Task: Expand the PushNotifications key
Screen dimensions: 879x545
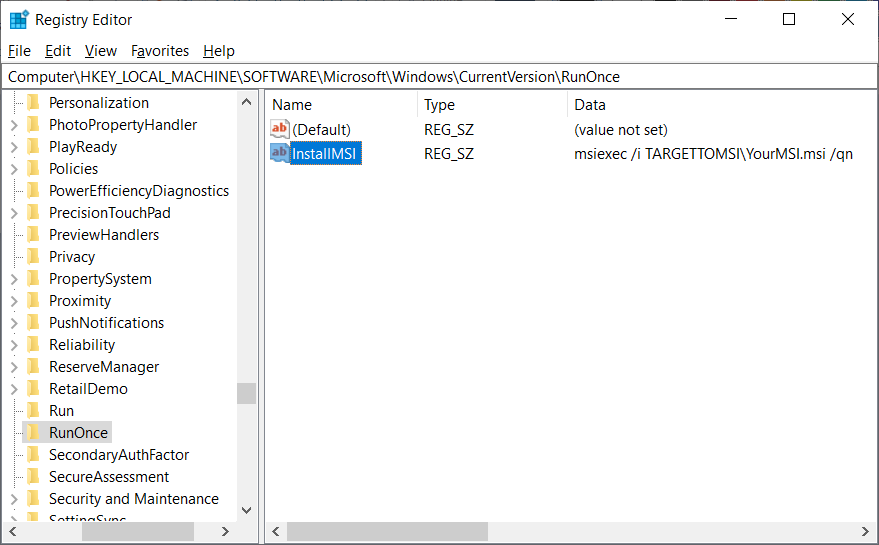Action: point(15,323)
